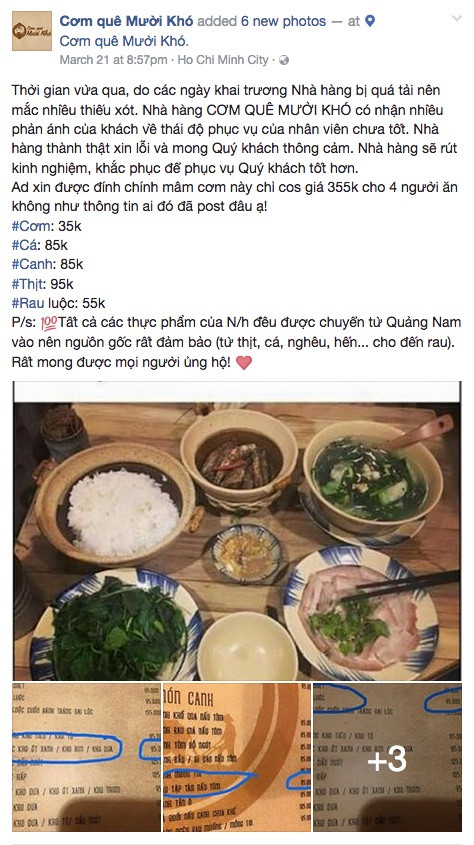Viewport: 474px width, 845px height.
Task: Open the post options chevron menu
Action: [457, 18]
